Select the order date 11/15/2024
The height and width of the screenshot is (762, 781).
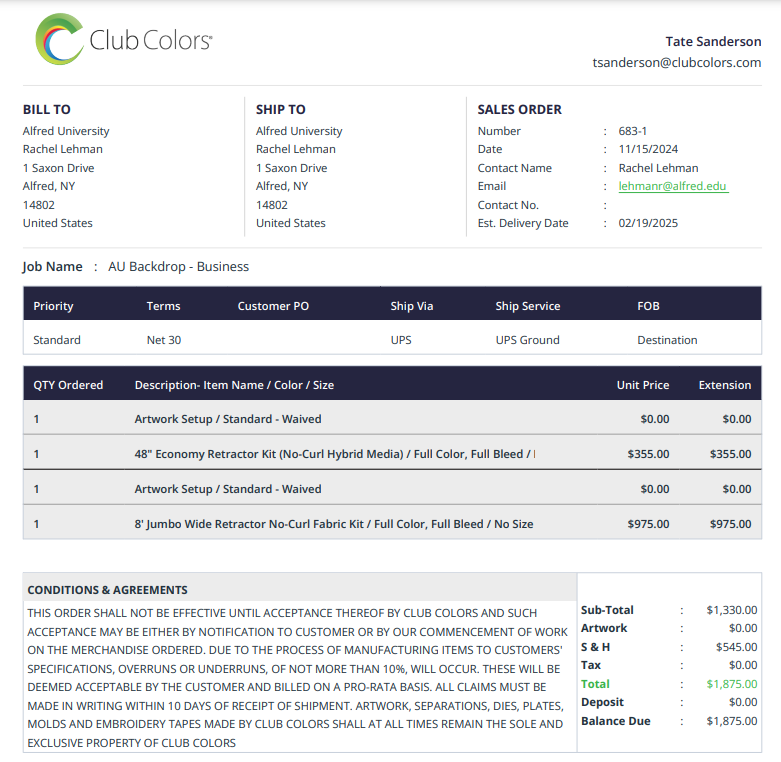point(648,149)
